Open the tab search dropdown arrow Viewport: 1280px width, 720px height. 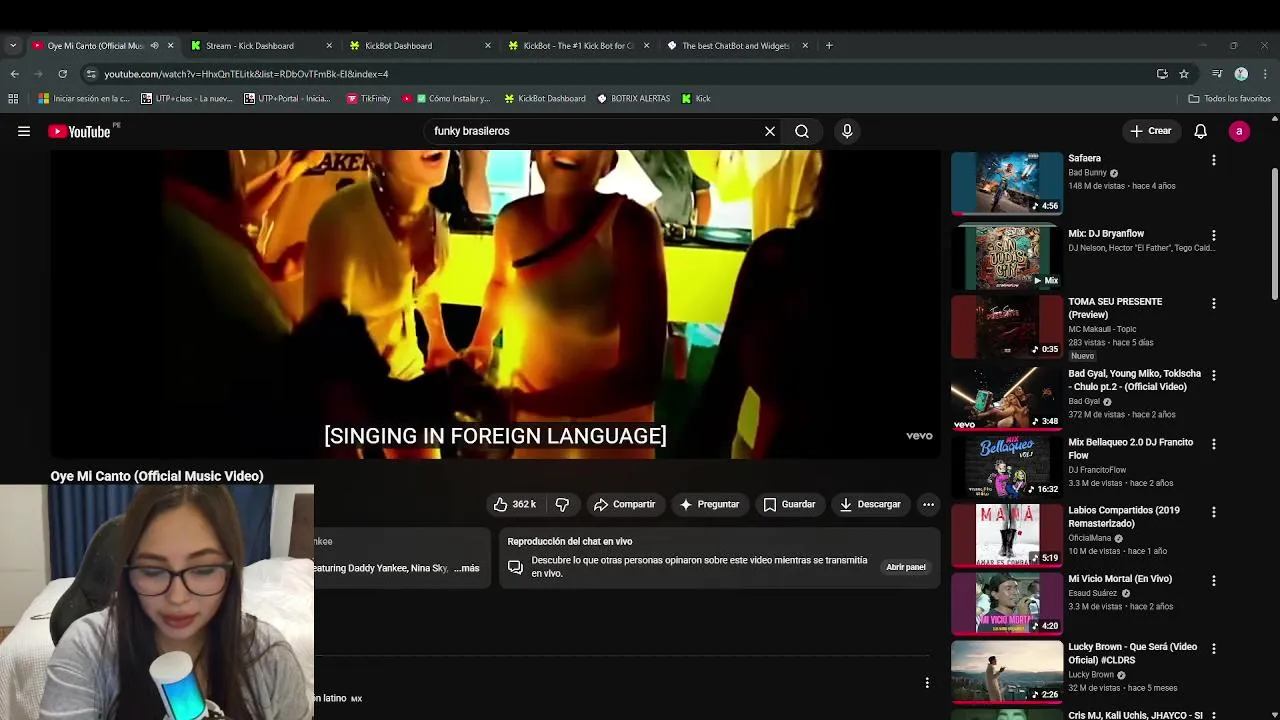click(12, 45)
